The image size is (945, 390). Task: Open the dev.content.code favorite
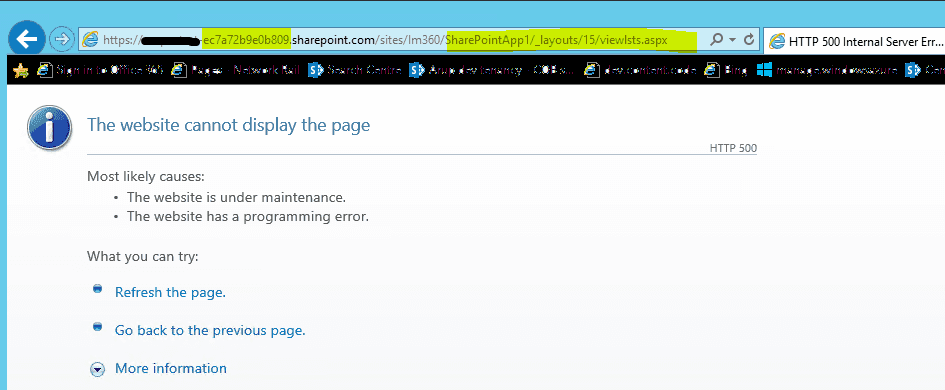(x=640, y=71)
